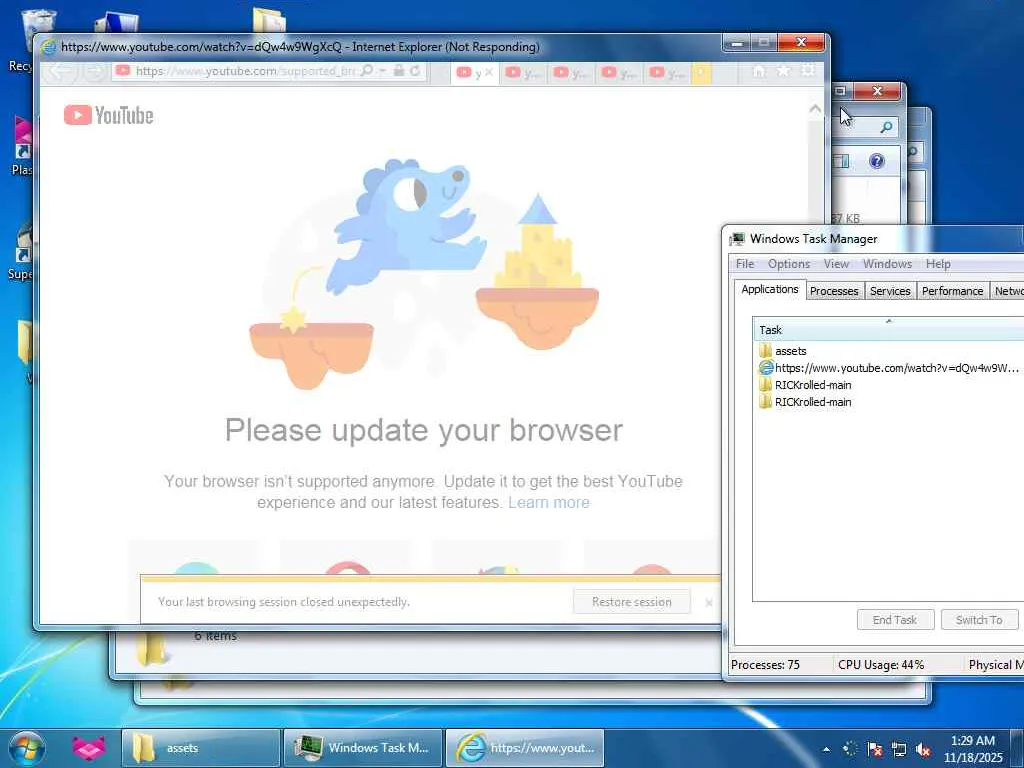Click the Explorer window search magnifier icon
Screen dimensions: 1024x768
click(886, 127)
